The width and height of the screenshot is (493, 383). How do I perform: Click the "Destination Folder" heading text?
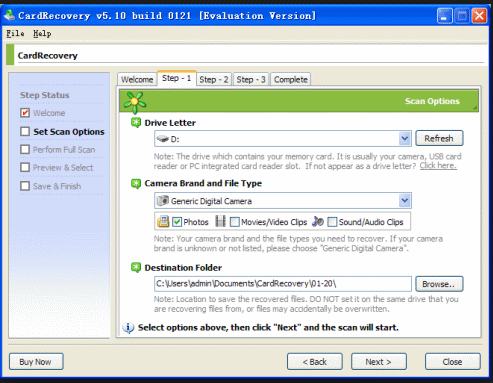click(x=183, y=268)
